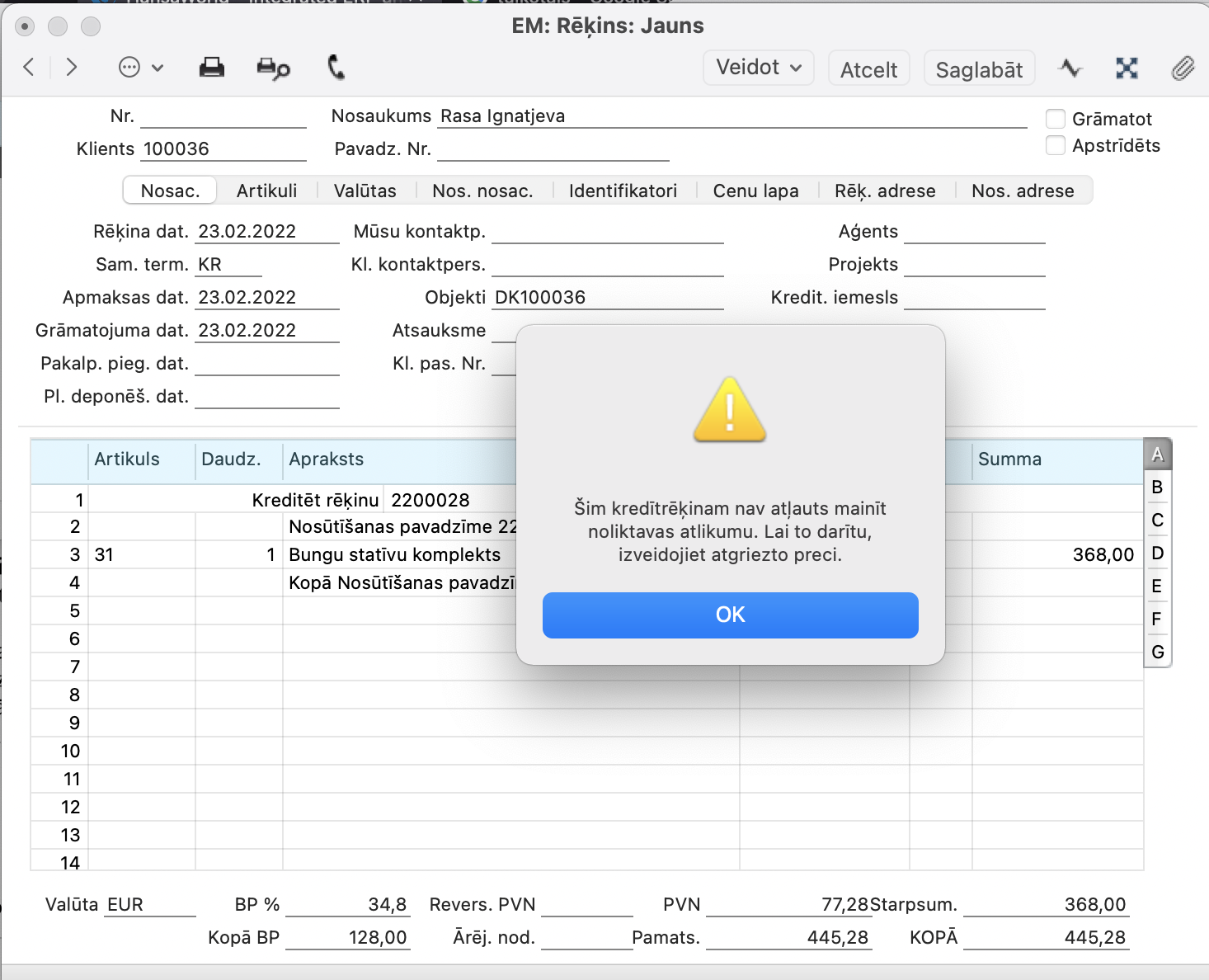
Task: Switch to the Artikuli tab
Action: pos(266,191)
